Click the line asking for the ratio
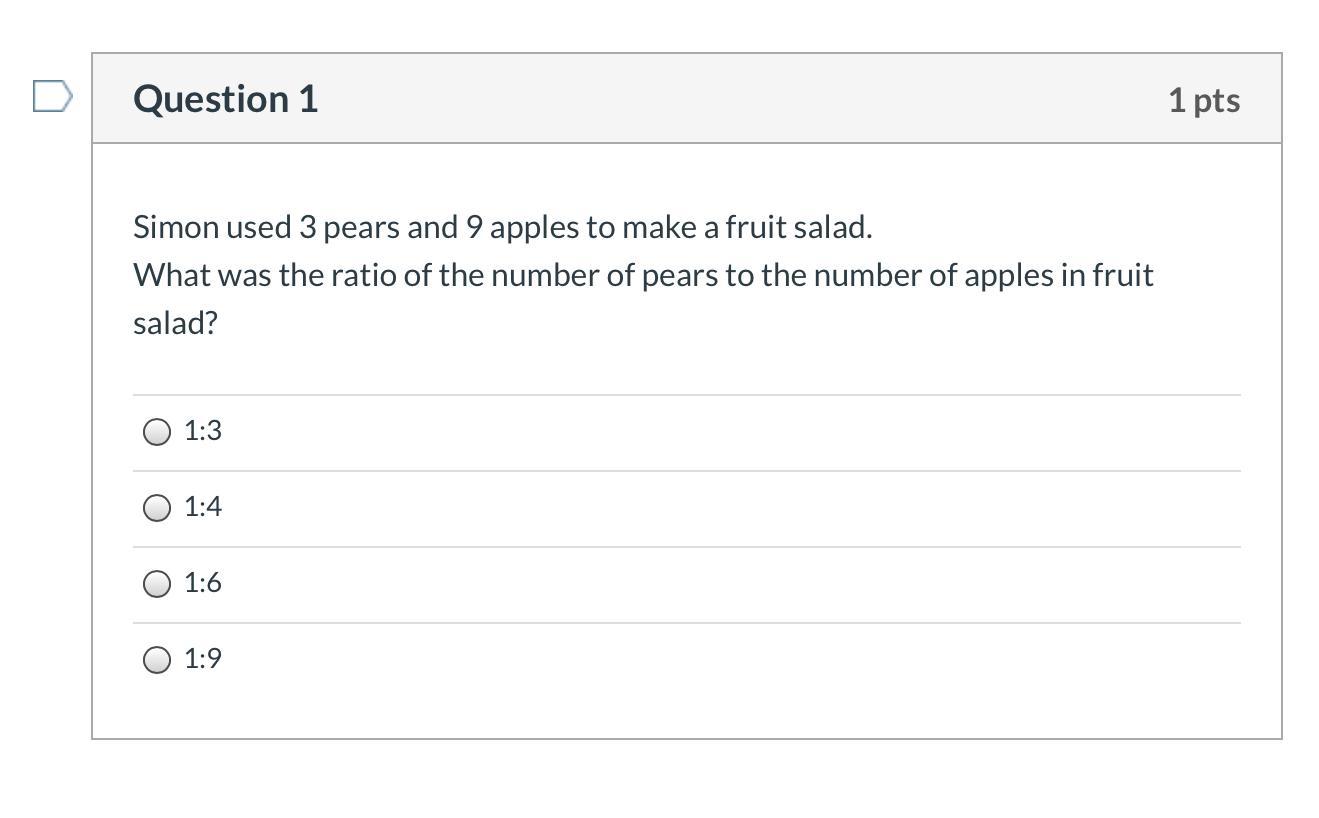This screenshot has width=1319, height=818. (643, 276)
